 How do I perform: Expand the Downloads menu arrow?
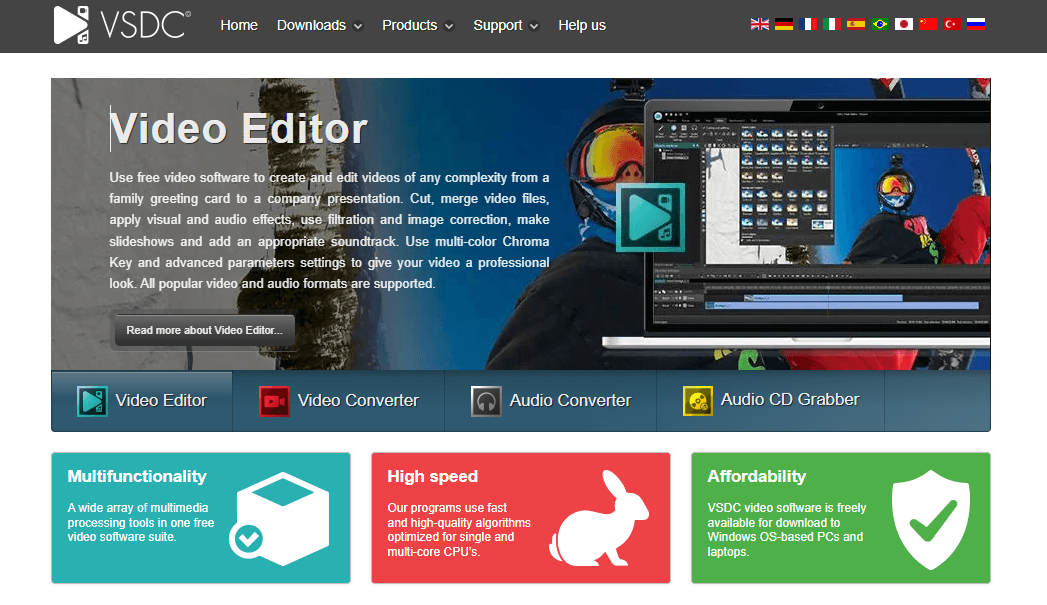pos(358,27)
